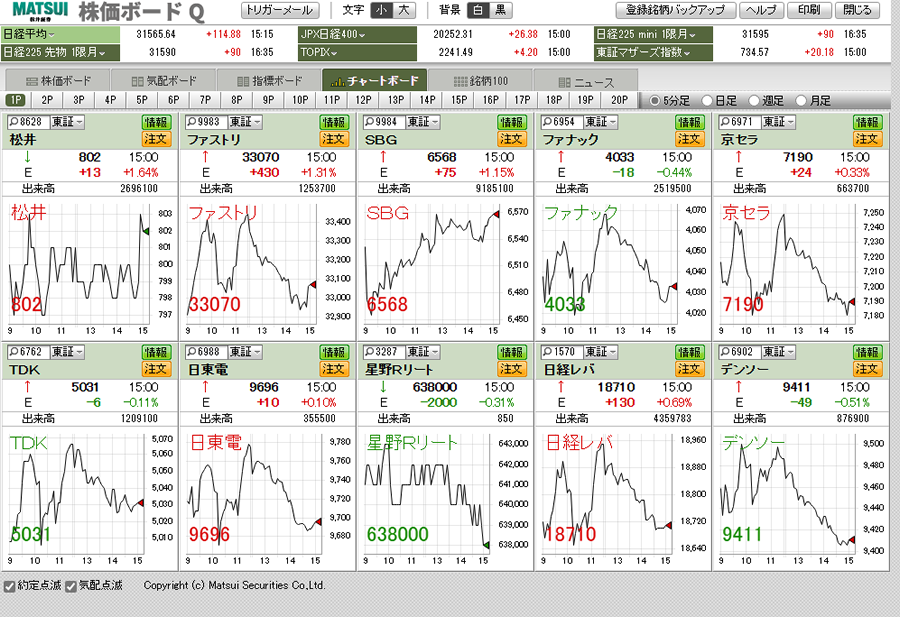Select the 5分足 radio button
The image size is (900, 617).
coord(655,101)
